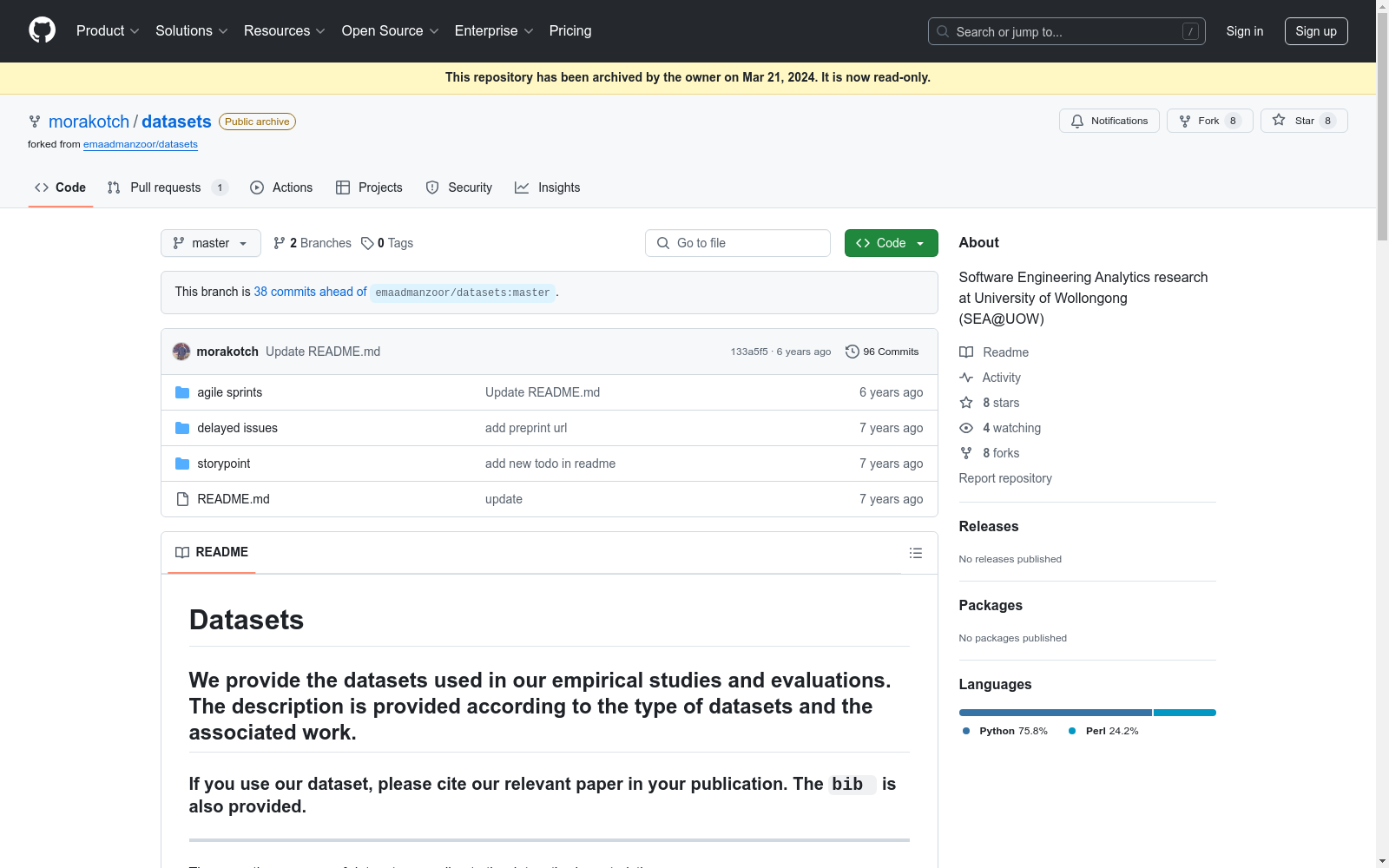
Task: View the 8 stars list
Action: pos(990,403)
